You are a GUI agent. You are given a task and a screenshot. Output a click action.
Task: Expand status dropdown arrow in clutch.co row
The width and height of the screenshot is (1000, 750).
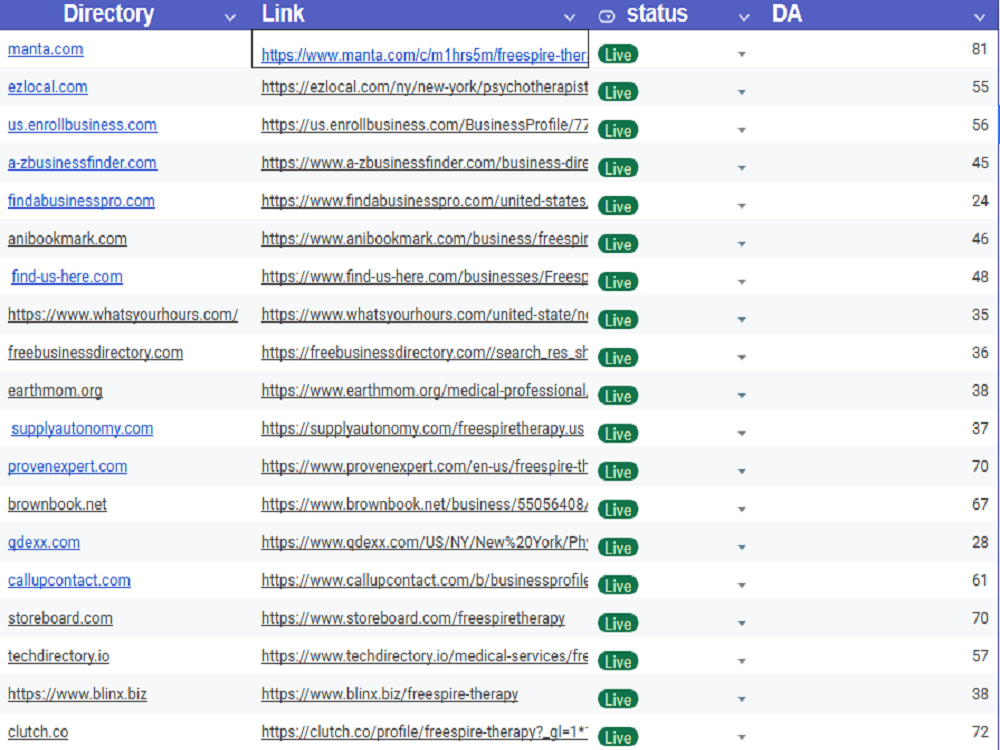(x=741, y=737)
